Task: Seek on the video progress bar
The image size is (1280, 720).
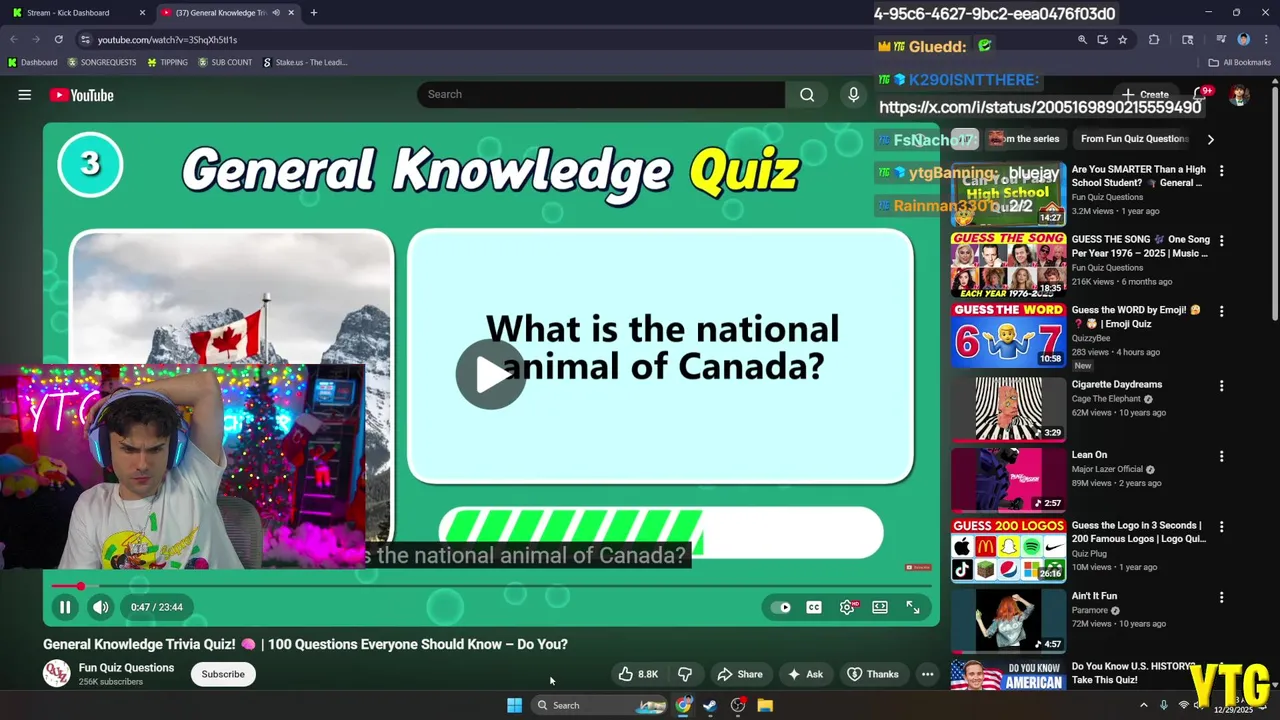Action: coord(491,586)
